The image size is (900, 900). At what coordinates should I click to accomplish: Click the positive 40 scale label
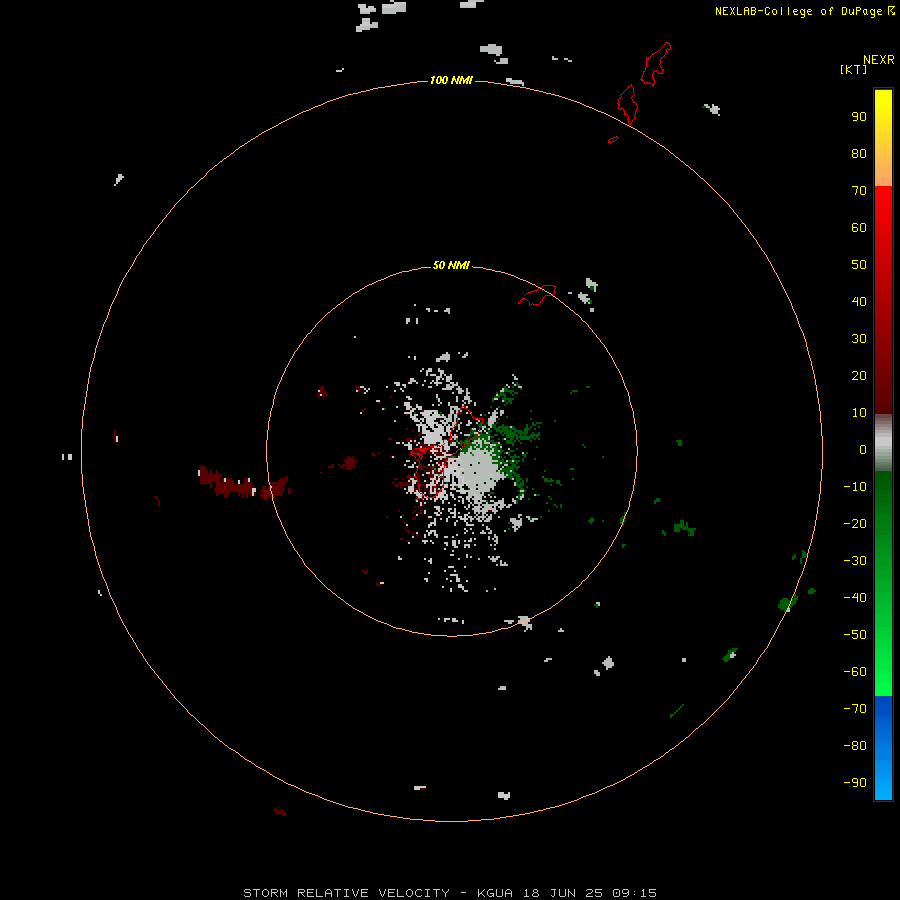point(859,301)
